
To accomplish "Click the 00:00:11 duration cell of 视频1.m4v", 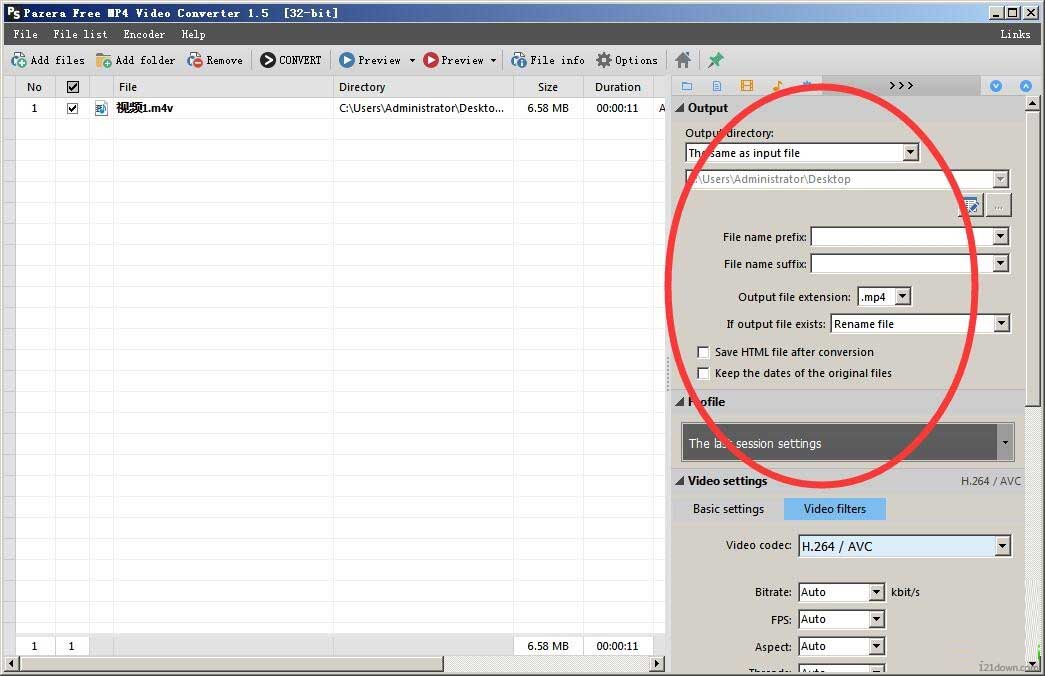I will click(617, 108).
